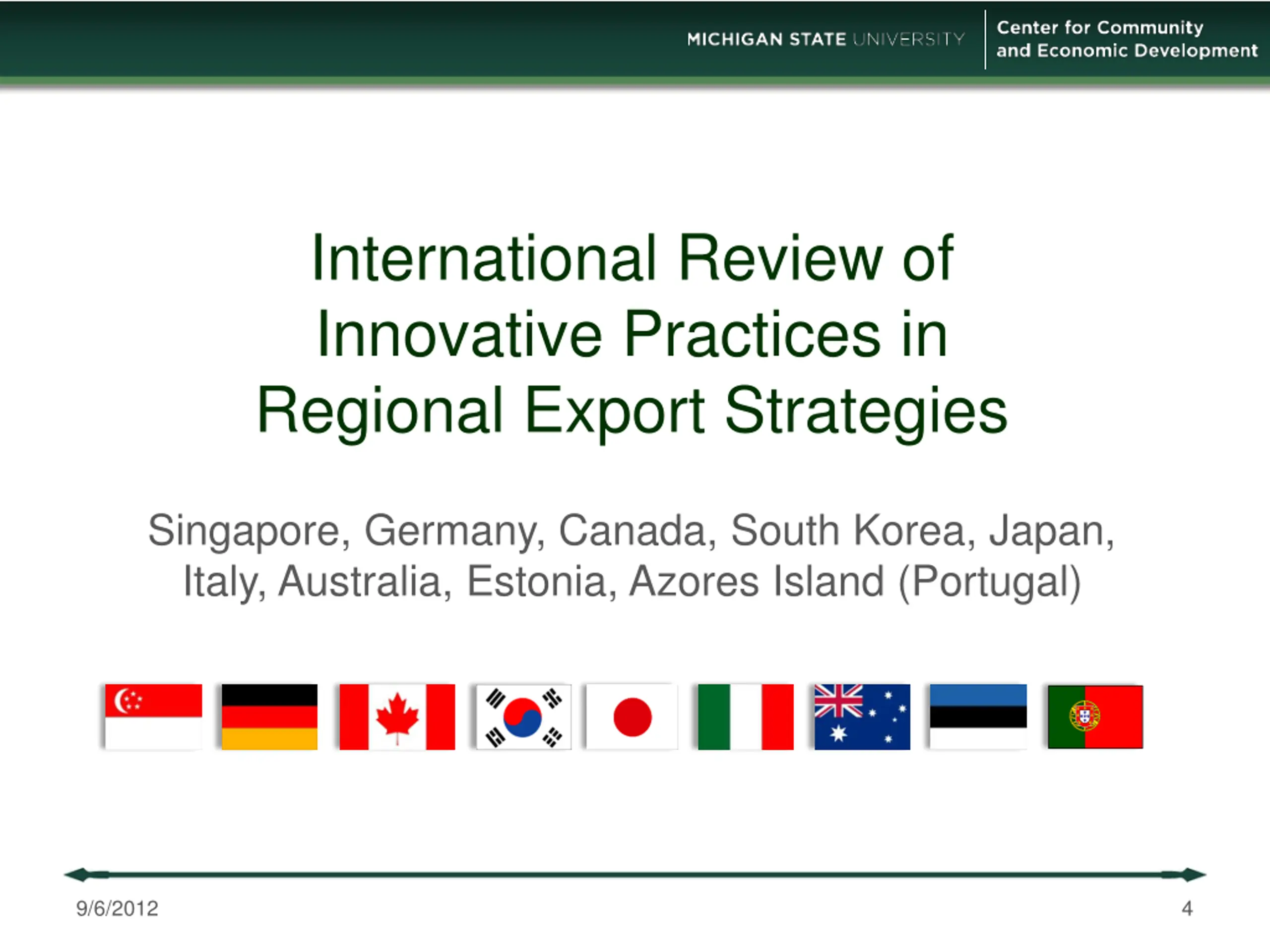Click the 9/6/2012 date footer

pyautogui.click(x=117, y=908)
